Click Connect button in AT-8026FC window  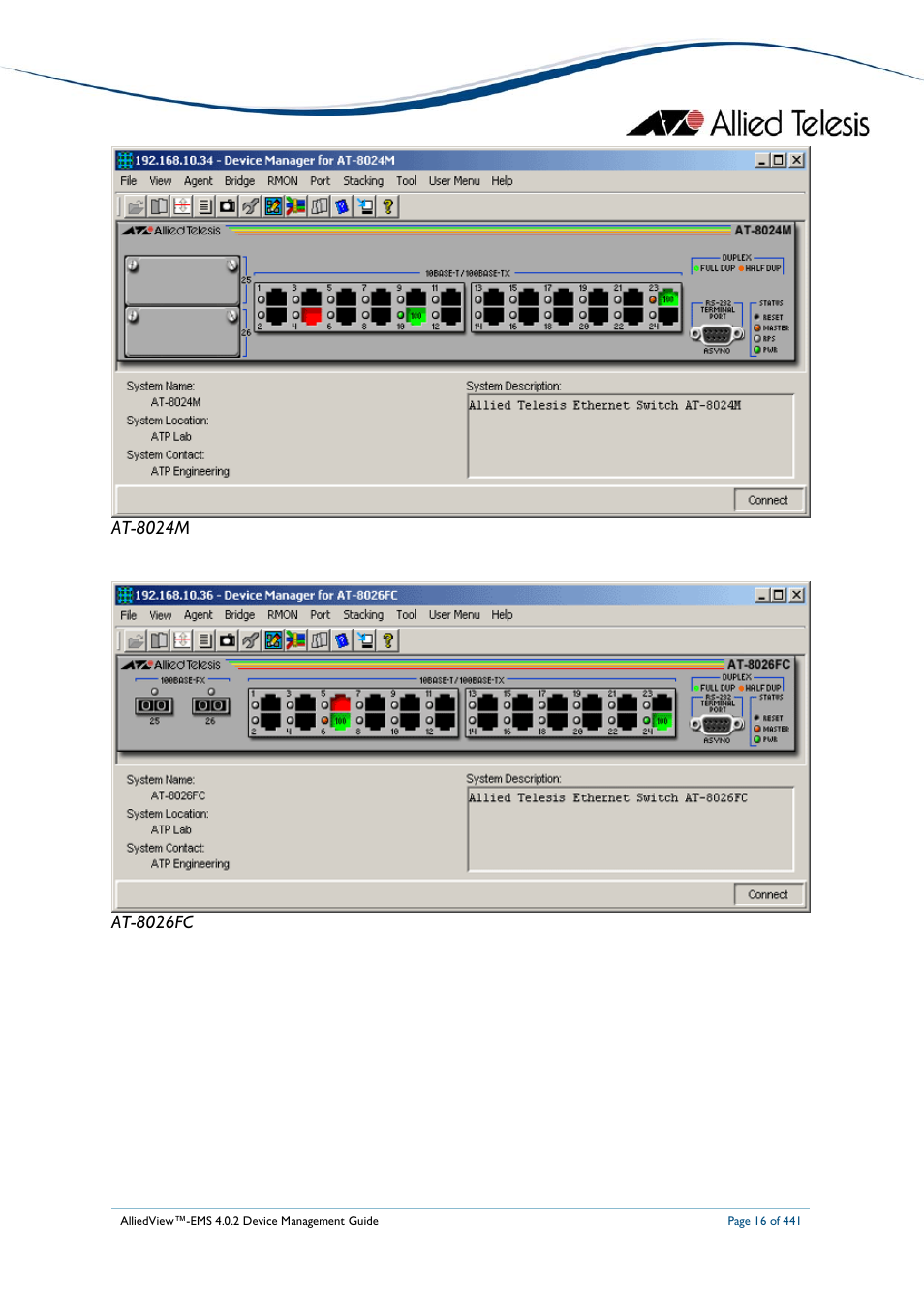pos(768,894)
